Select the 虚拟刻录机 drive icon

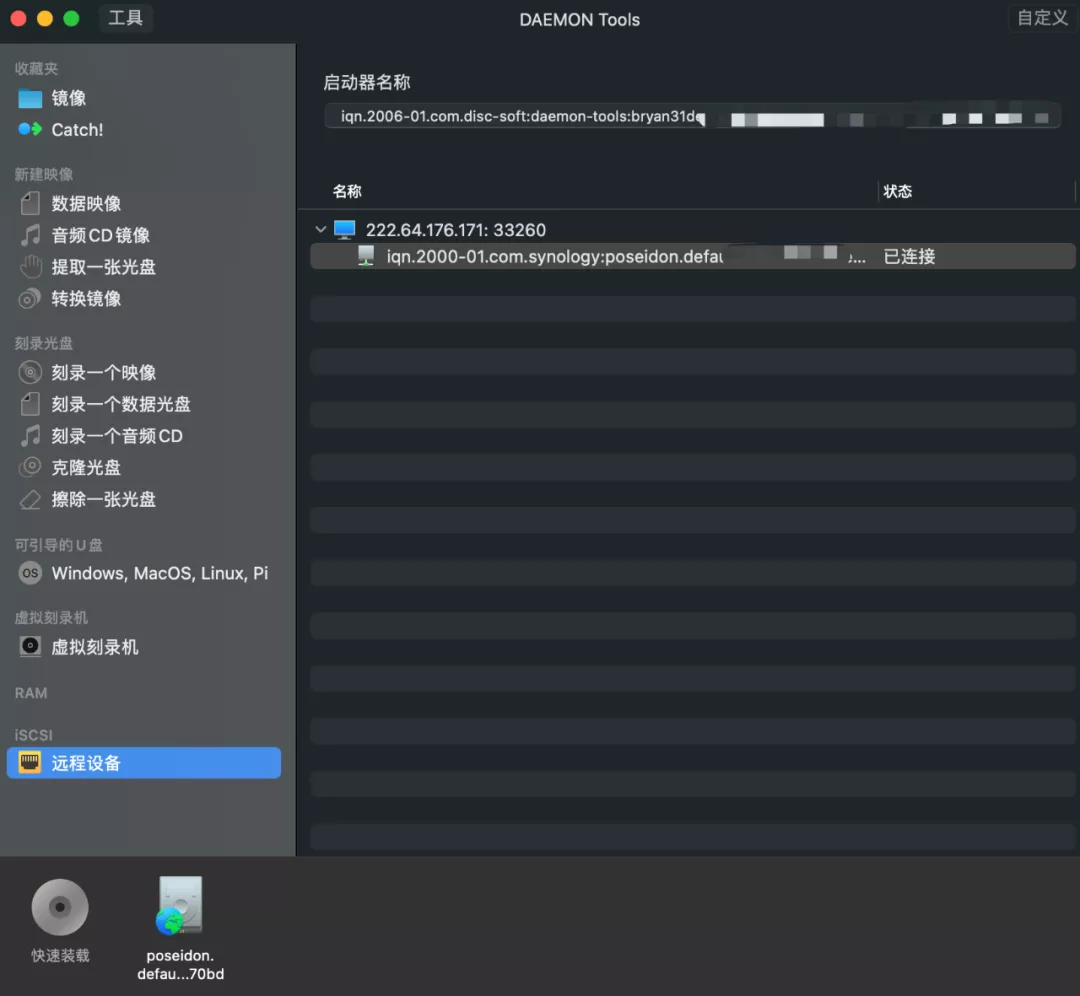pos(30,647)
